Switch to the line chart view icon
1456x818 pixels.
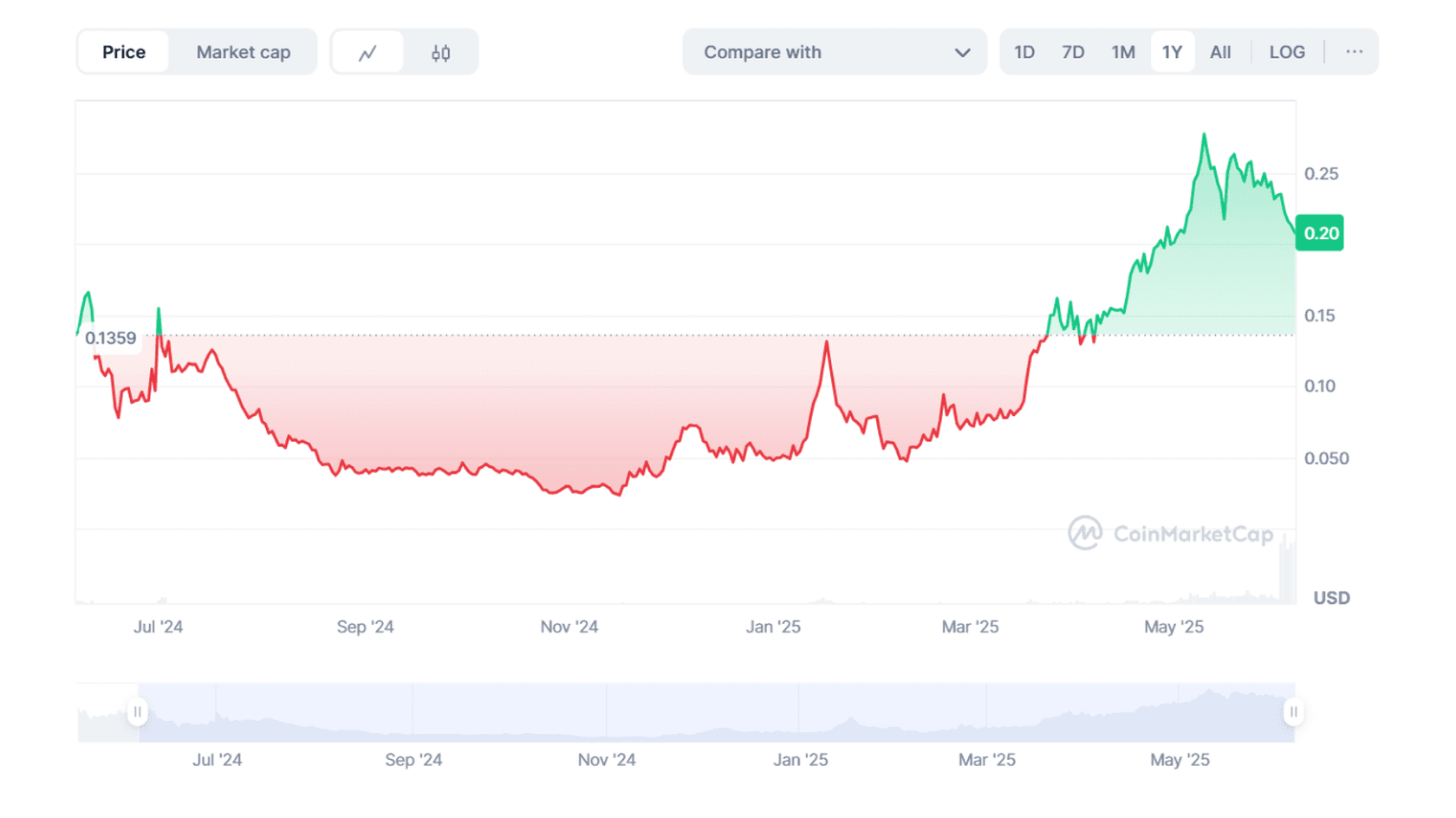coord(367,53)
